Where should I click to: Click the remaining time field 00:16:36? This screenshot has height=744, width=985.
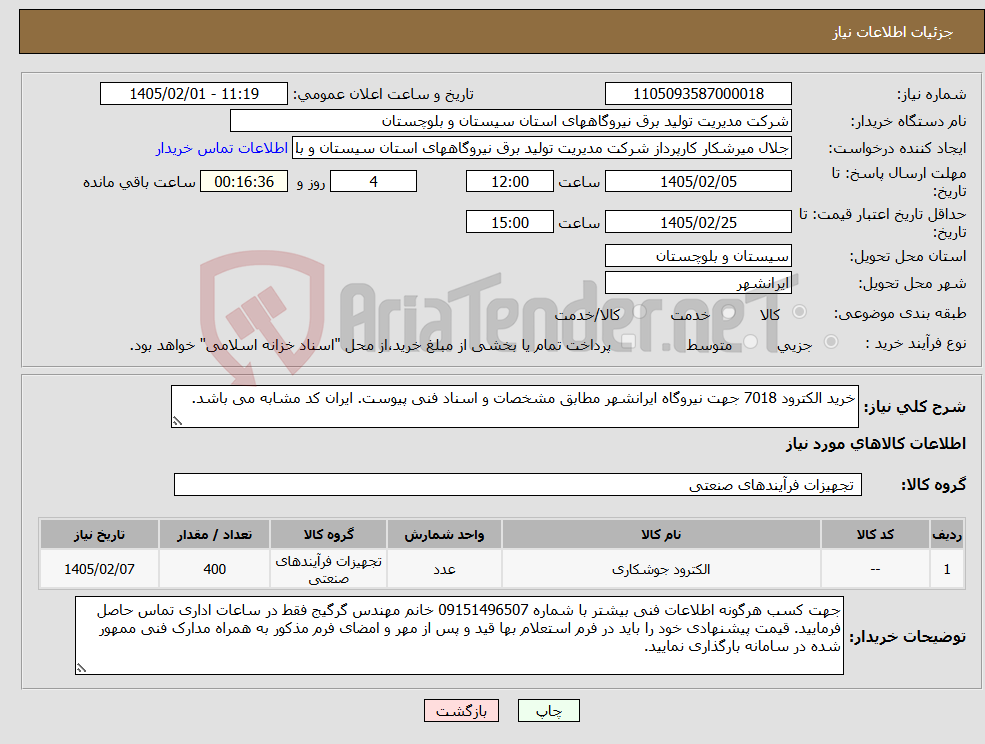tap(244, 182)
